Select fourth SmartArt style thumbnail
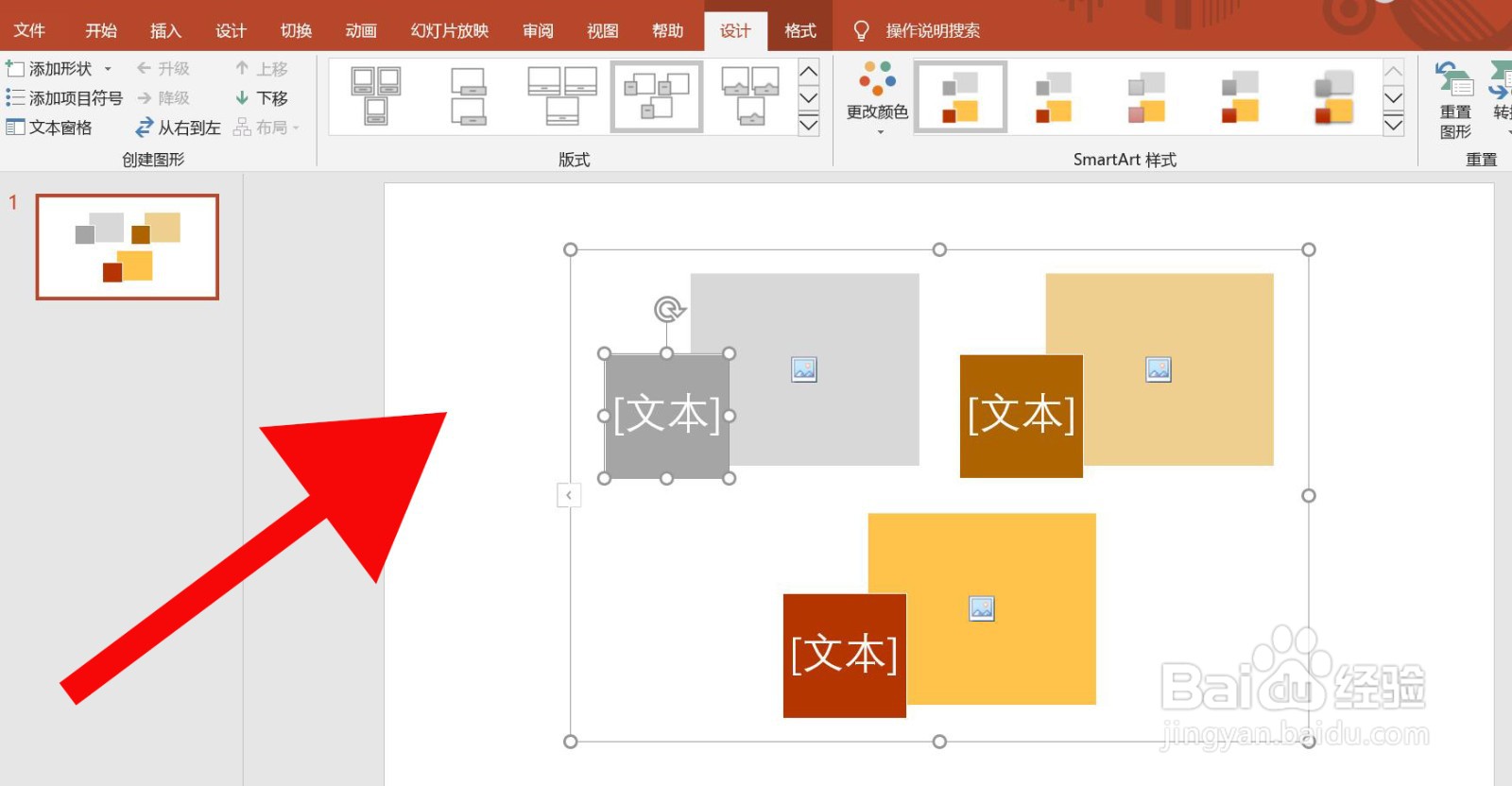This screenshot has height=786, width=1512. 1240,97
